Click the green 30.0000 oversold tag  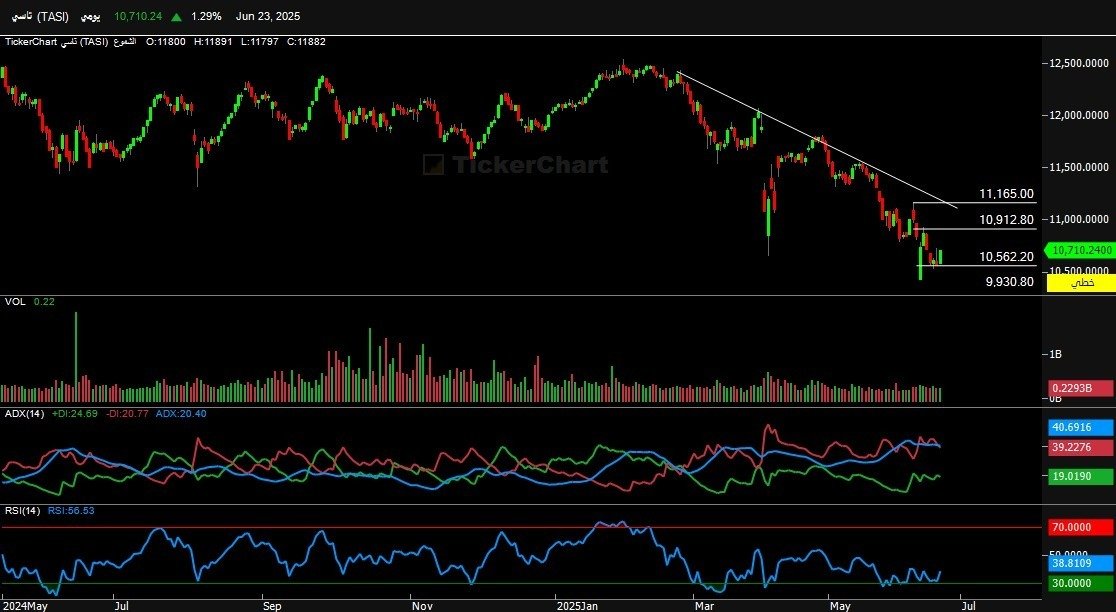[1080, 583]
